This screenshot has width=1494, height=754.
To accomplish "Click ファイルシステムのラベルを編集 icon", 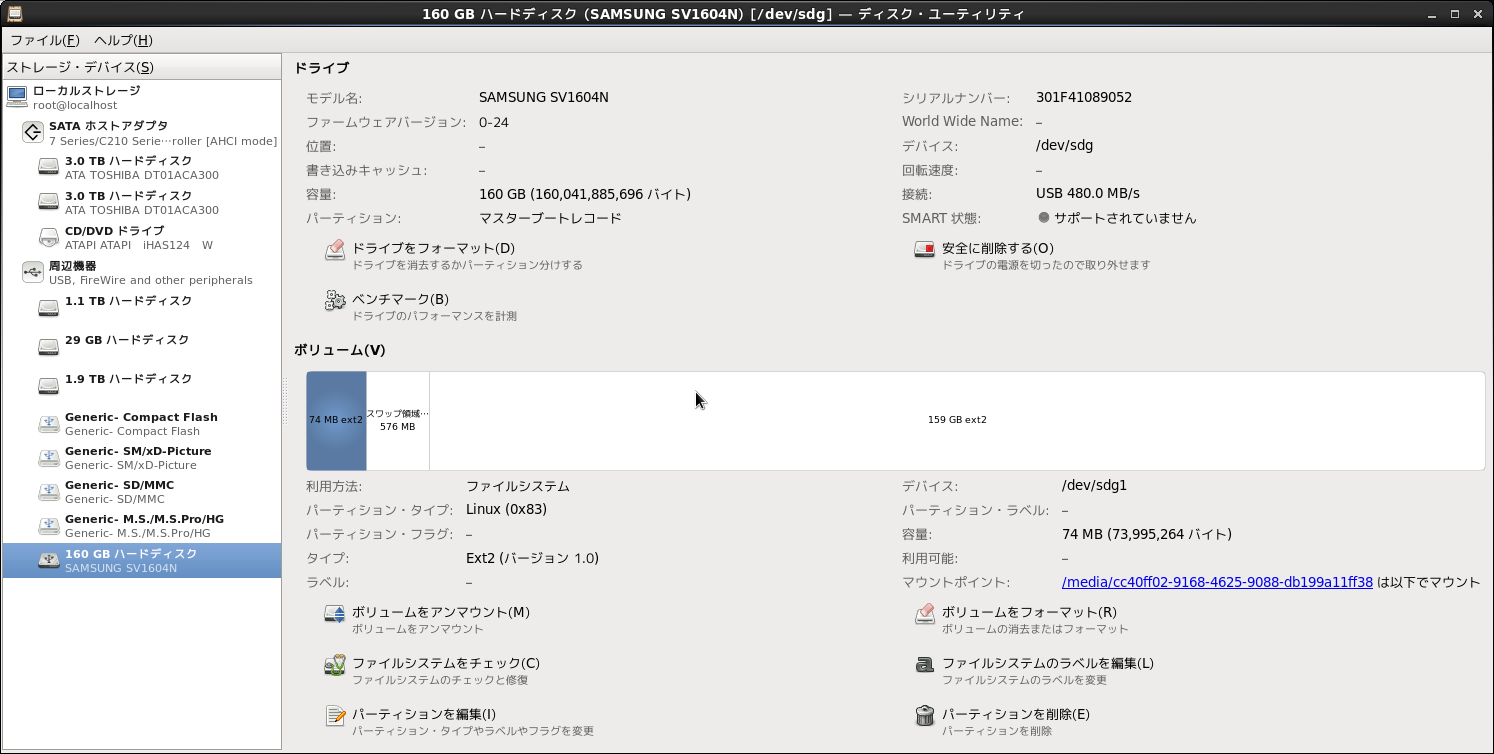I will tap(925, 665).
